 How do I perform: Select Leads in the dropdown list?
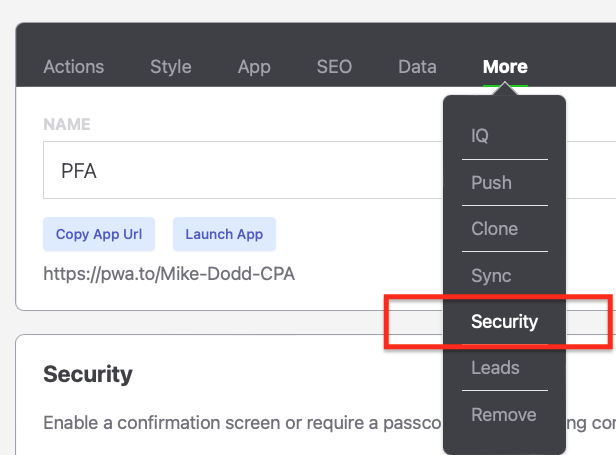coord(495,368)
